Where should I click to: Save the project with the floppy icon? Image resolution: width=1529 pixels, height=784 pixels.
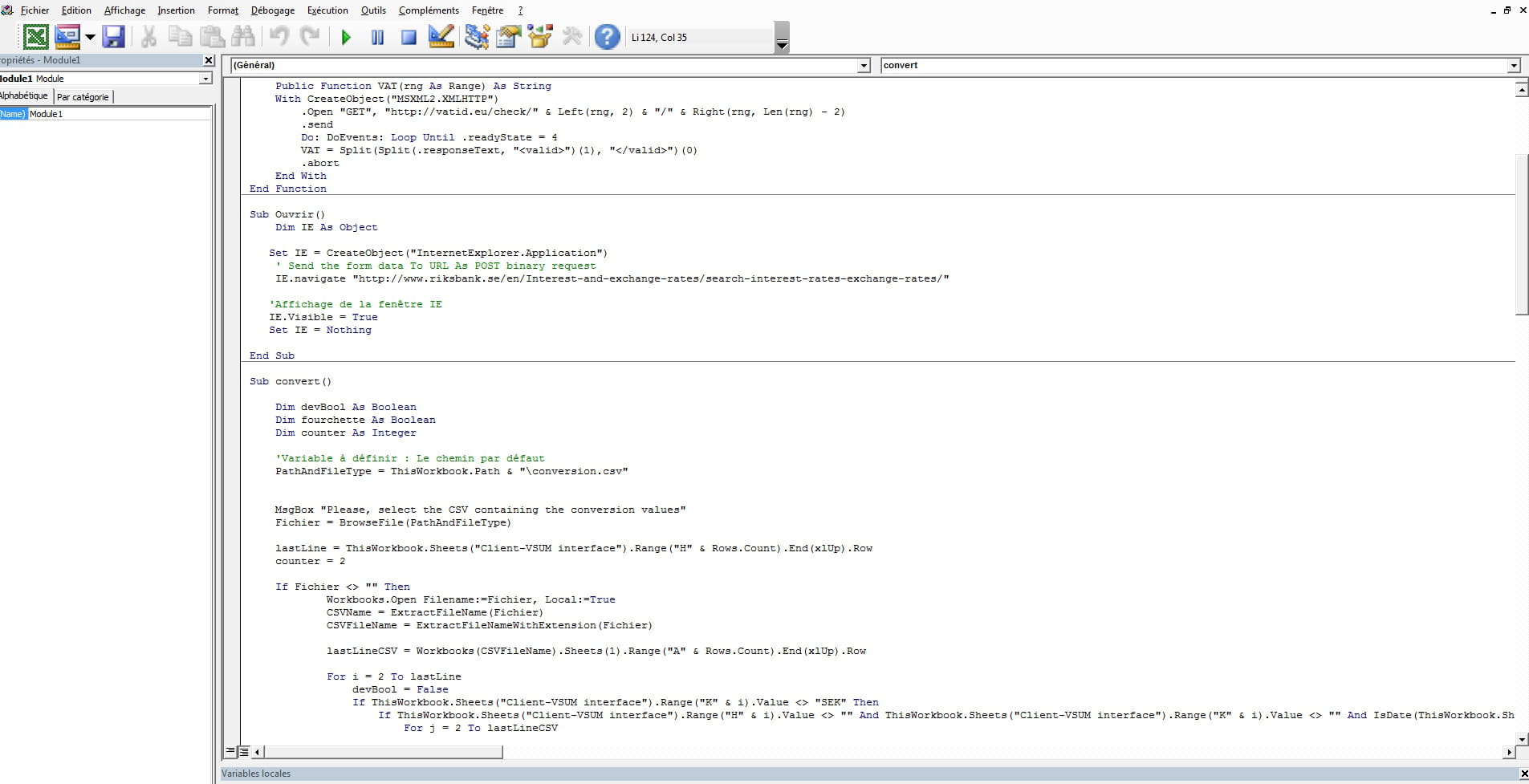(113, 37)
